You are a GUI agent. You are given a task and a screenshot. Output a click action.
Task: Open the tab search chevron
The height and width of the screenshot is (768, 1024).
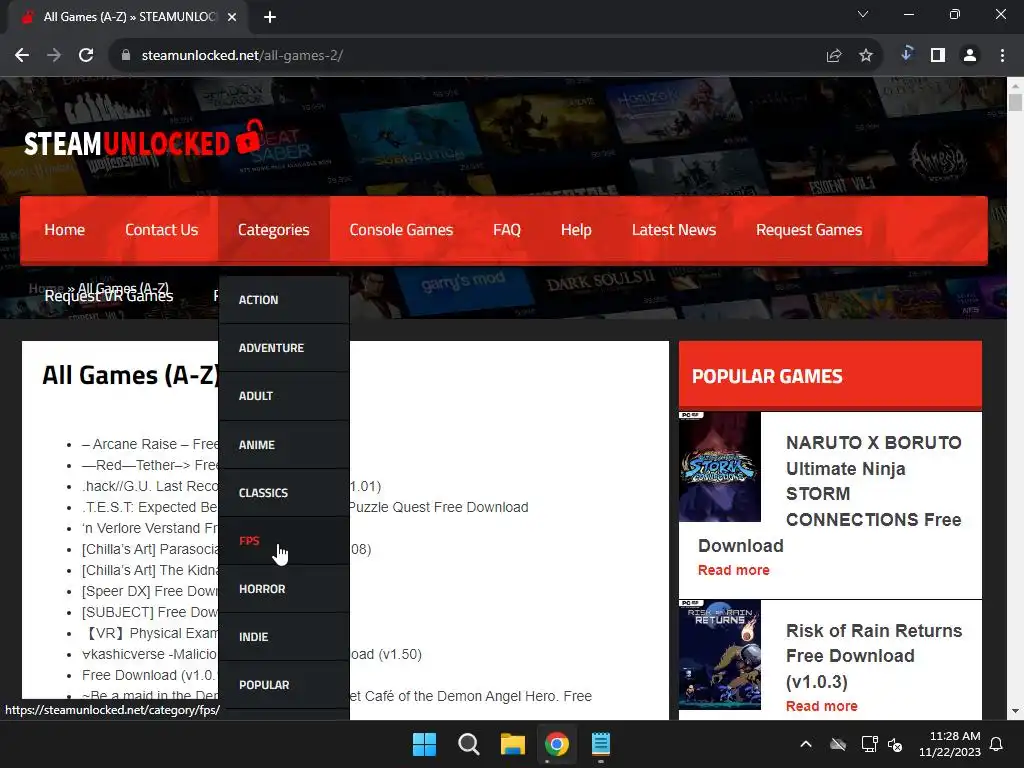(863, 14)
